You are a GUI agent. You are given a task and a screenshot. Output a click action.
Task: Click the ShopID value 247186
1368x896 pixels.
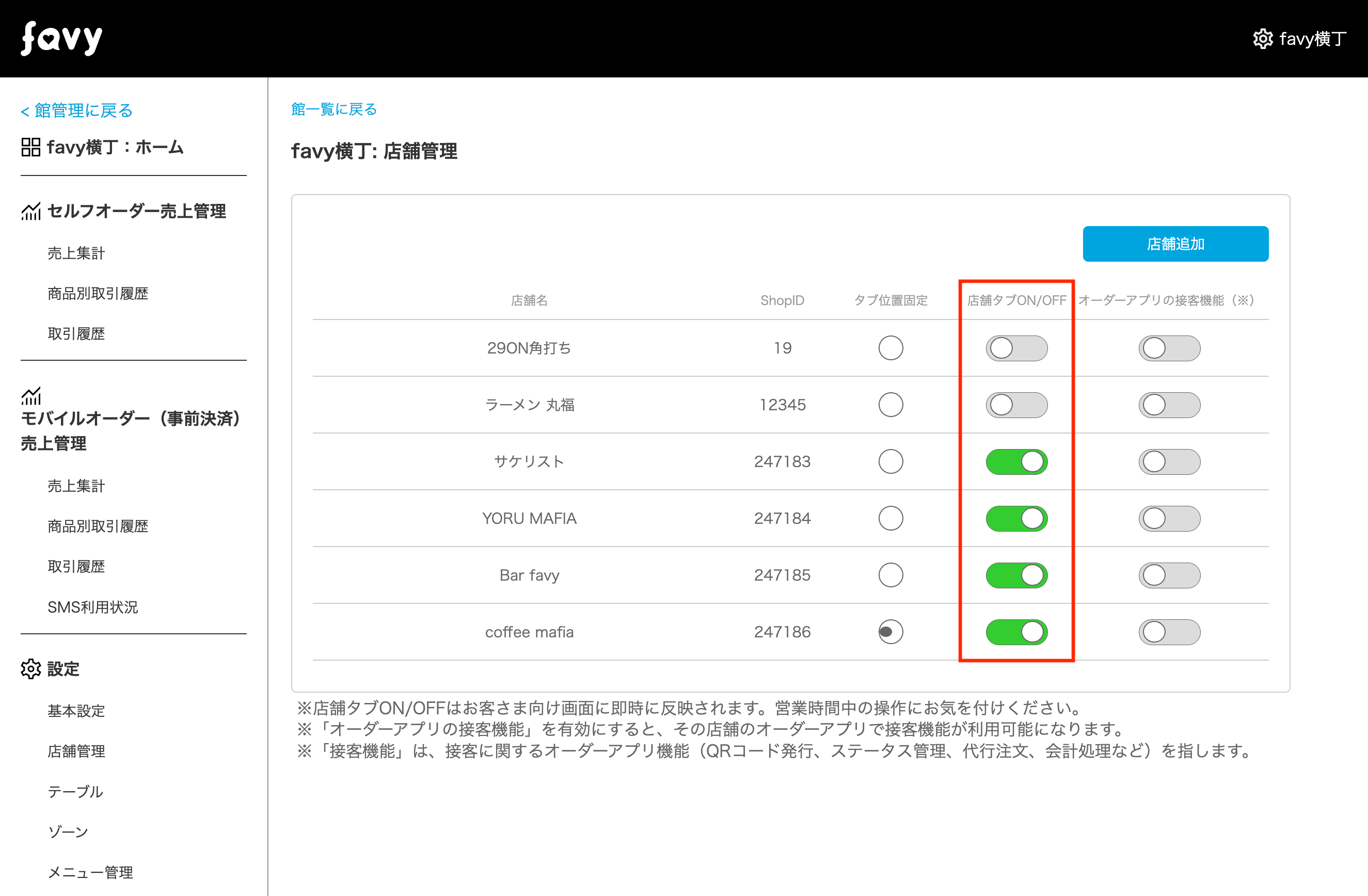[x=782, y=632]
